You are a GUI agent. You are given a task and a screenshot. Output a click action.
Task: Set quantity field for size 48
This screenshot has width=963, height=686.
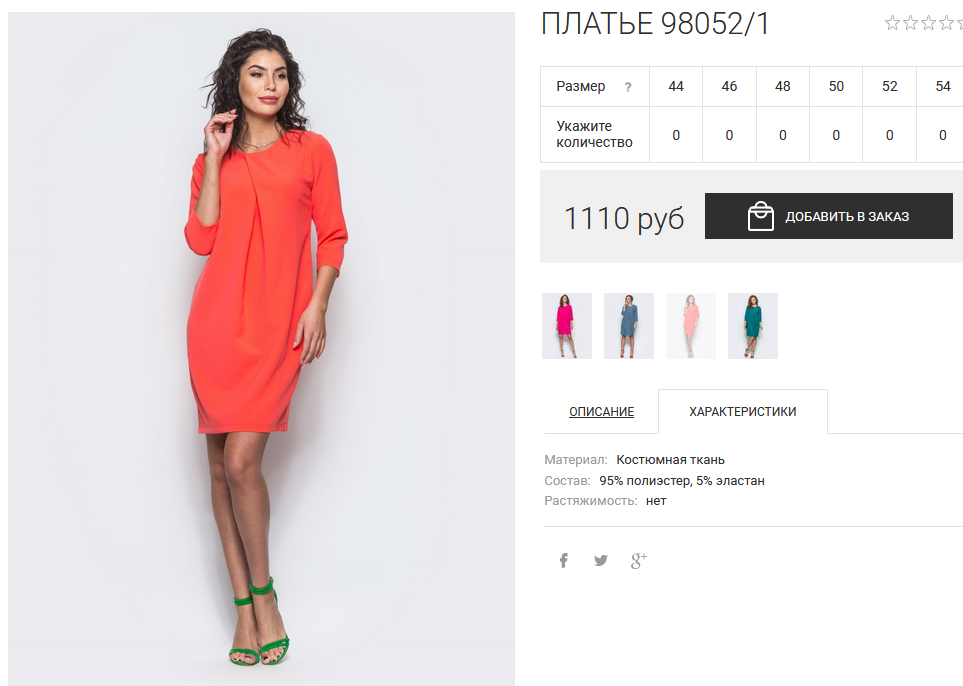pyautogui.click(x=782, y=135)
